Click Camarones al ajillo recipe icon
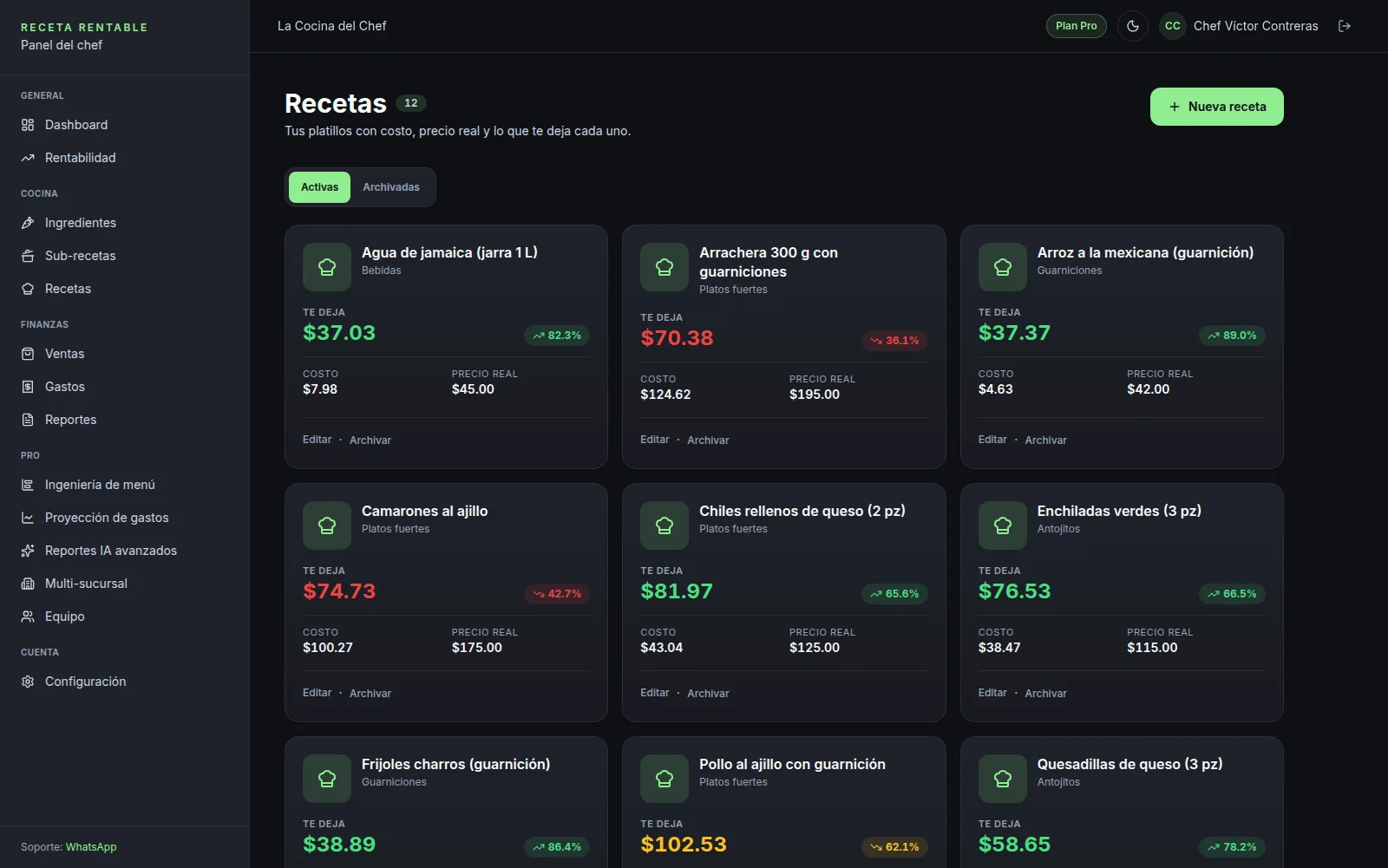 tap(327, 525)
